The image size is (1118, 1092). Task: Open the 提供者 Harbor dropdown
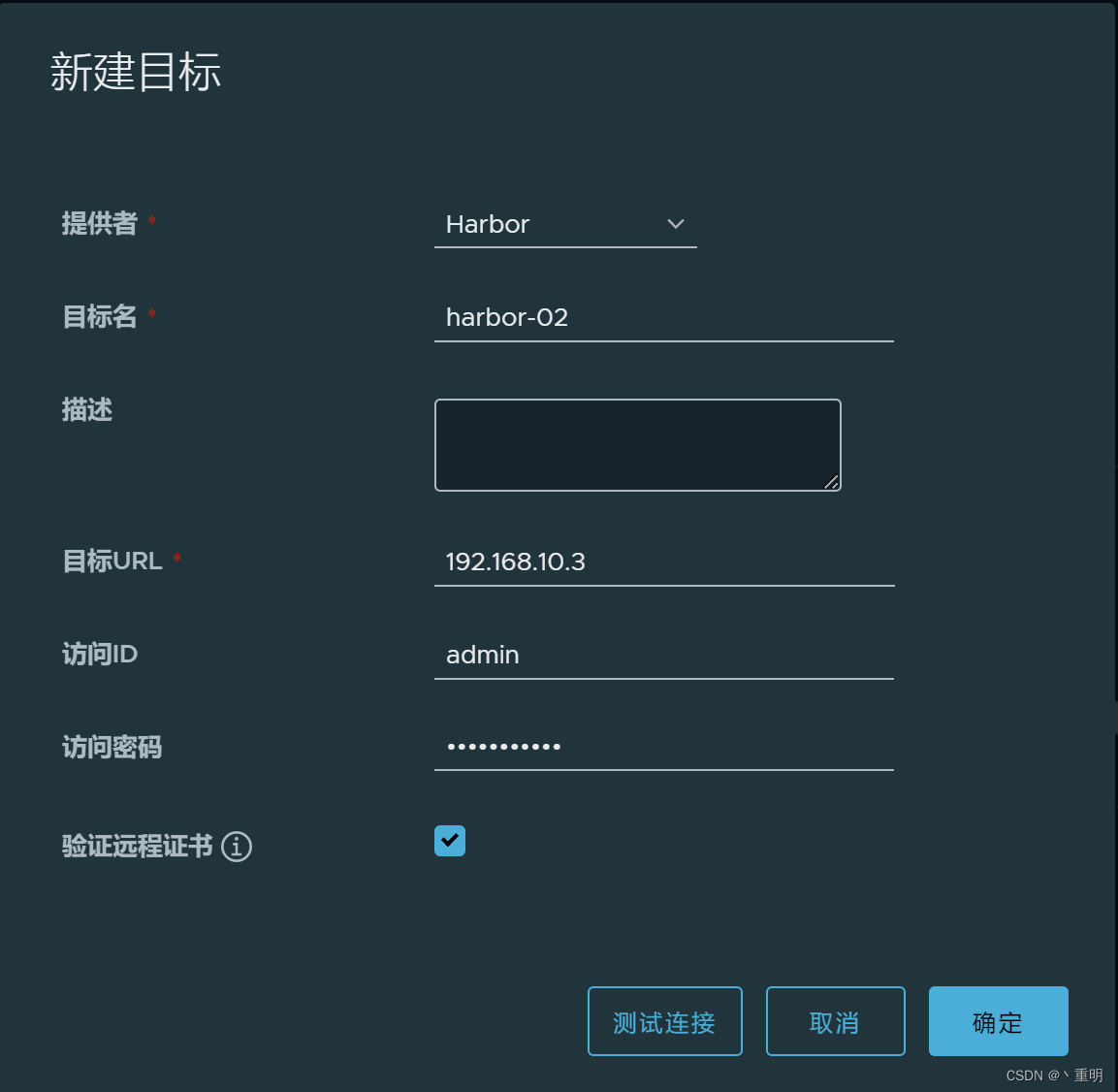[x=565, y=225]
